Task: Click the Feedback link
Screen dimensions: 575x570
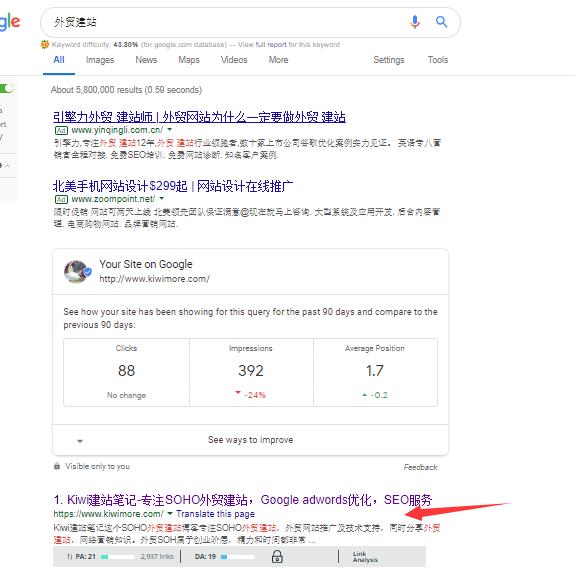Action: [x=420, y=467]
